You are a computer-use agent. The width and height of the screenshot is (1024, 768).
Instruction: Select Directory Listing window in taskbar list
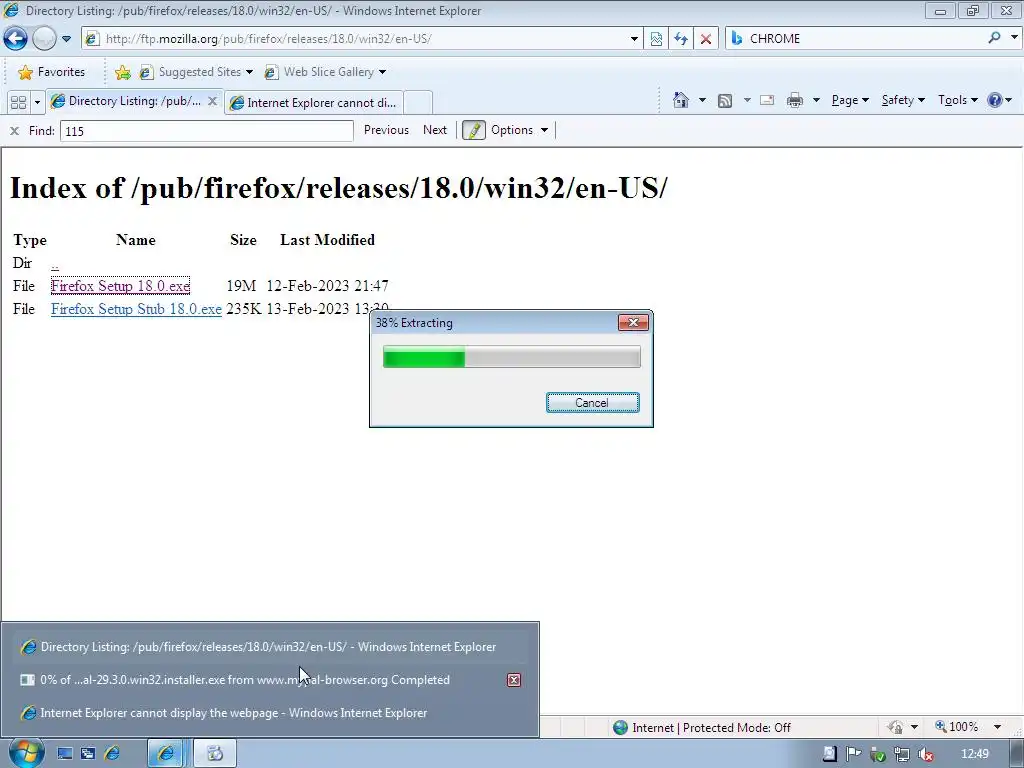tap(270, 647)
